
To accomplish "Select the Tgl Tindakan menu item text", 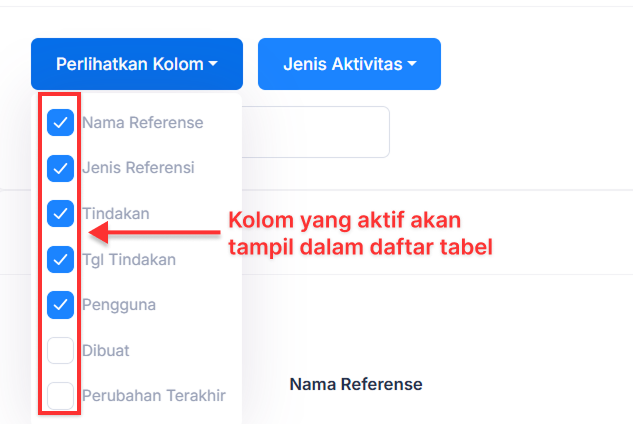I will point(129,260).
